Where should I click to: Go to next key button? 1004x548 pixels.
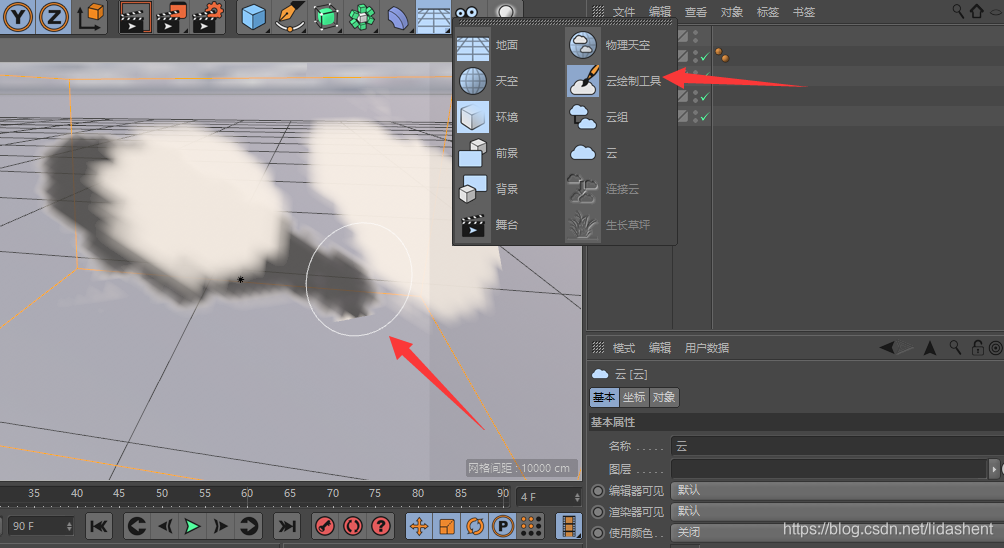coord(248,526)
